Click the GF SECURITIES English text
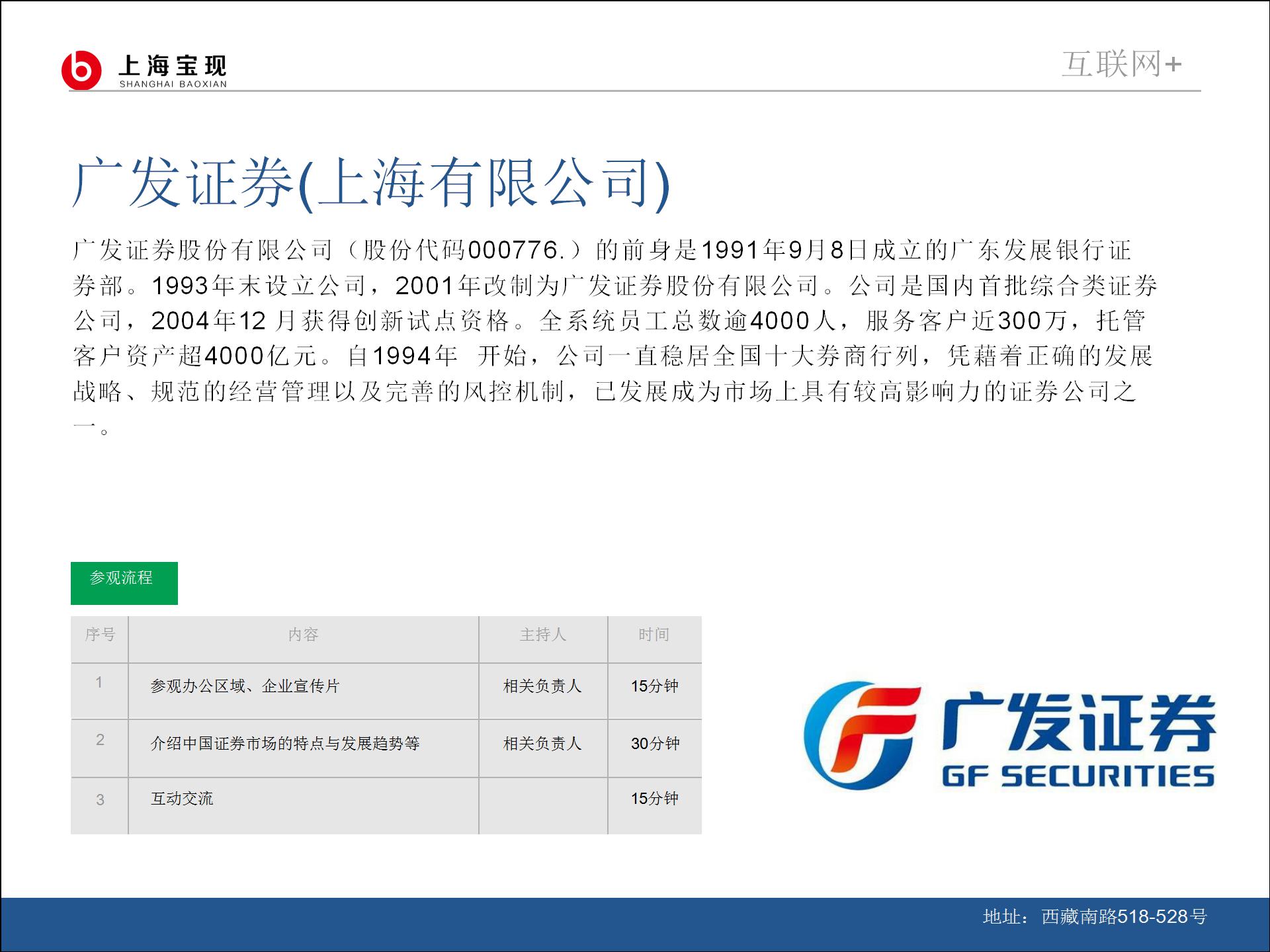 pos(1078,776)
